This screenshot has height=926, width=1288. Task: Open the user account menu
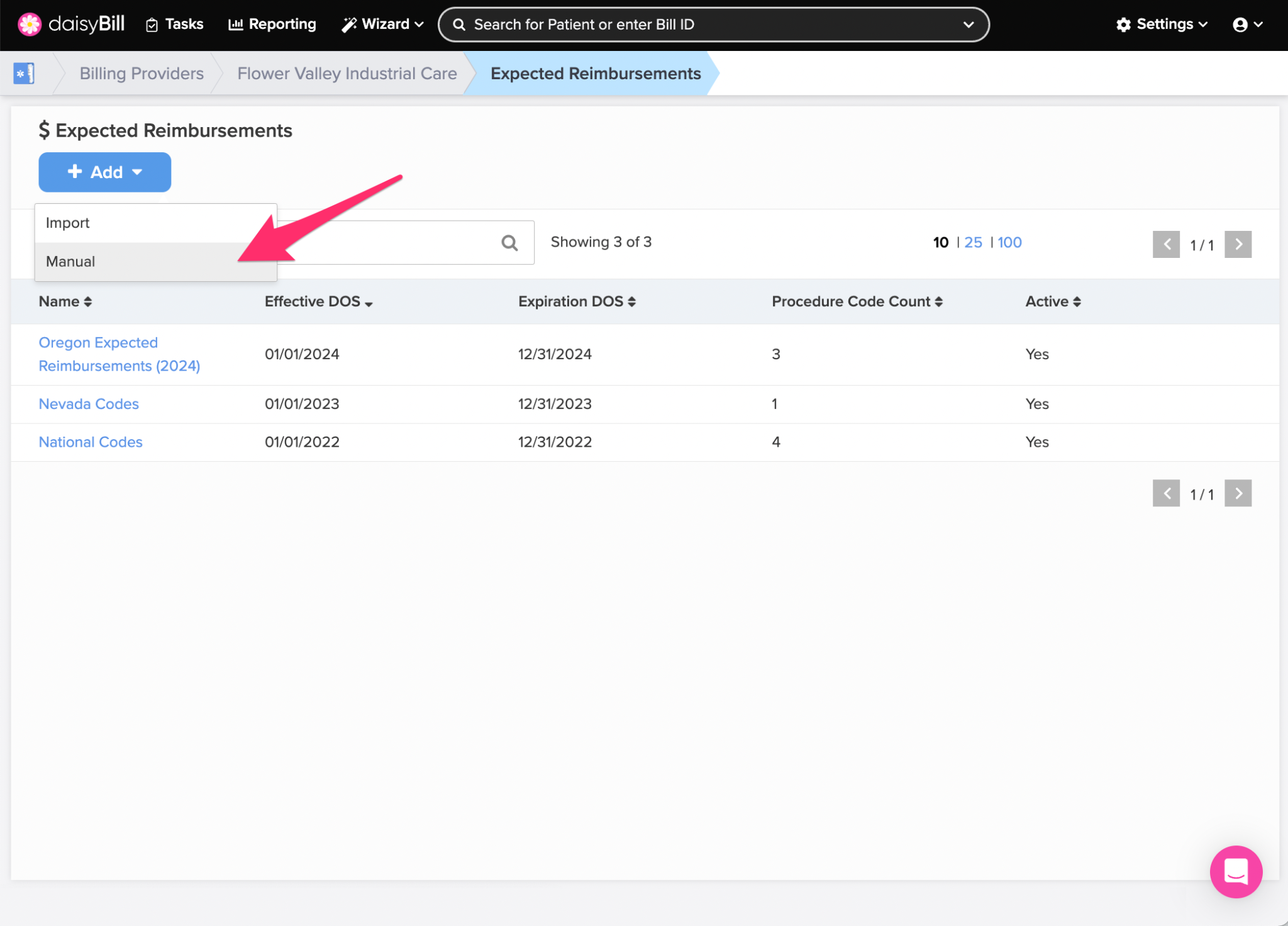[1247, 24]
